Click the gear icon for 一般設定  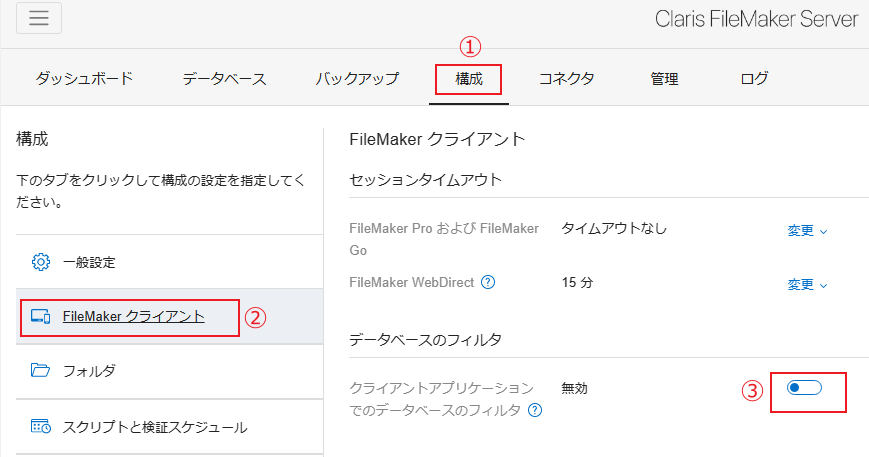coord(41,262)
